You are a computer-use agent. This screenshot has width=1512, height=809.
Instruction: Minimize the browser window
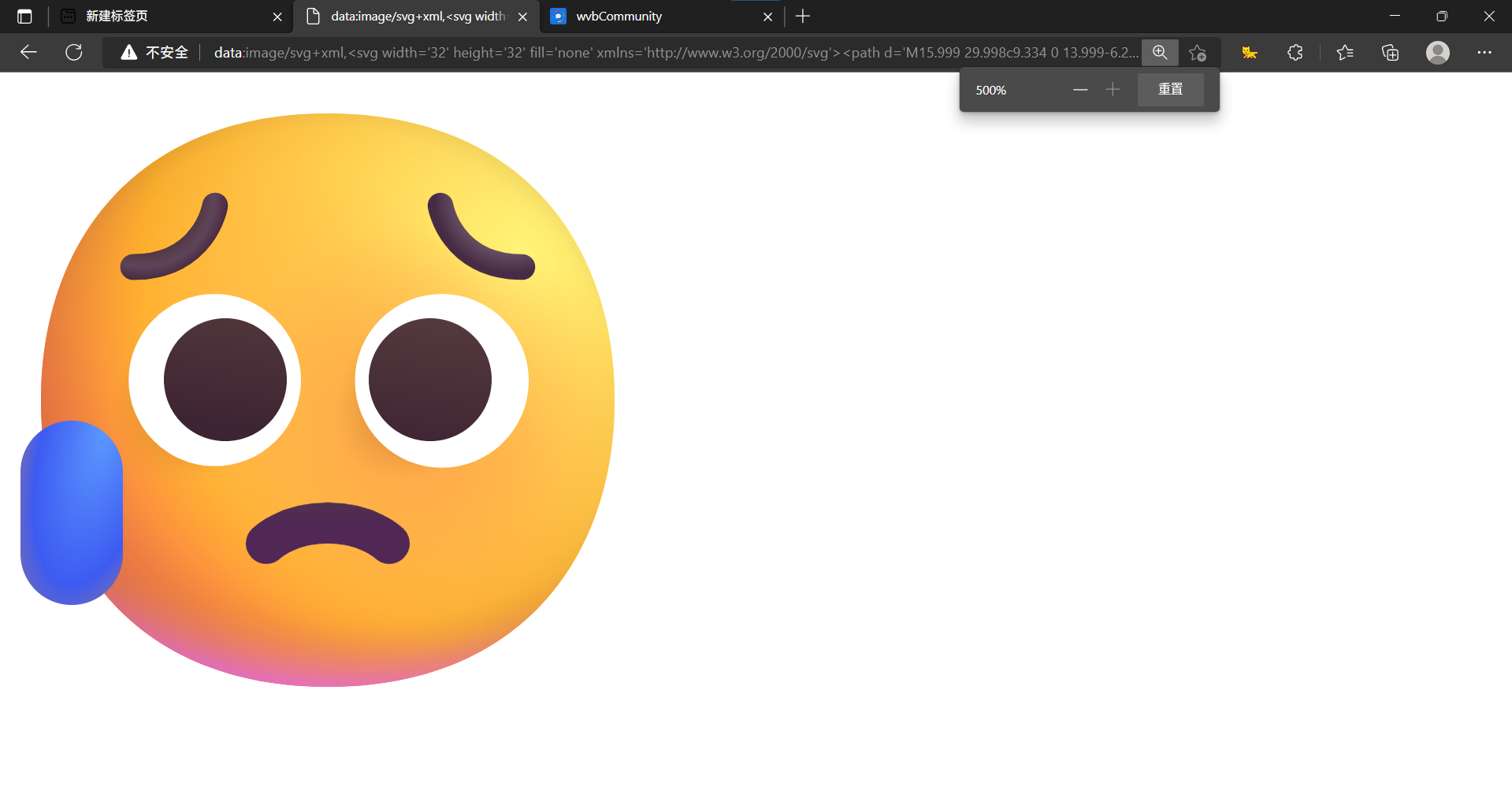[1395, 17]
